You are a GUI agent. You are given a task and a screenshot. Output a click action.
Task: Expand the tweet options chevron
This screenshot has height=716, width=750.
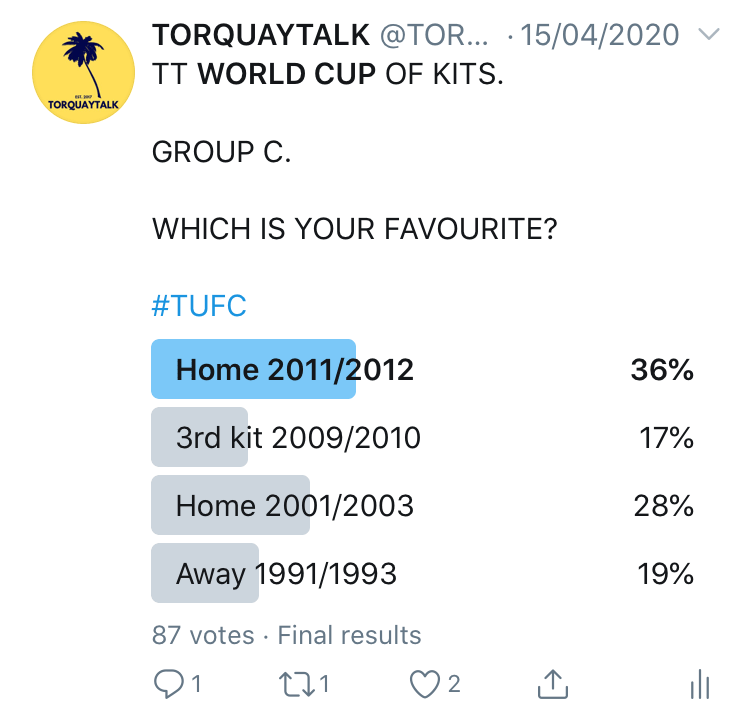(708, 36)
